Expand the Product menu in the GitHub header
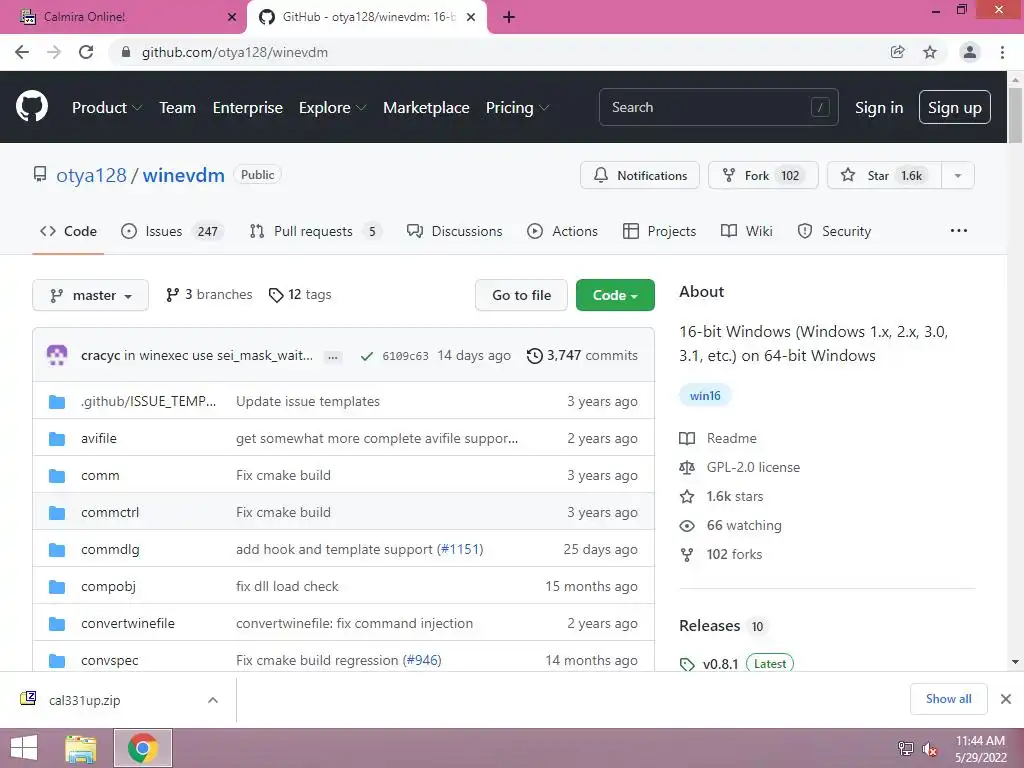This screenshot has height=768, width=1024. [106, 108]
